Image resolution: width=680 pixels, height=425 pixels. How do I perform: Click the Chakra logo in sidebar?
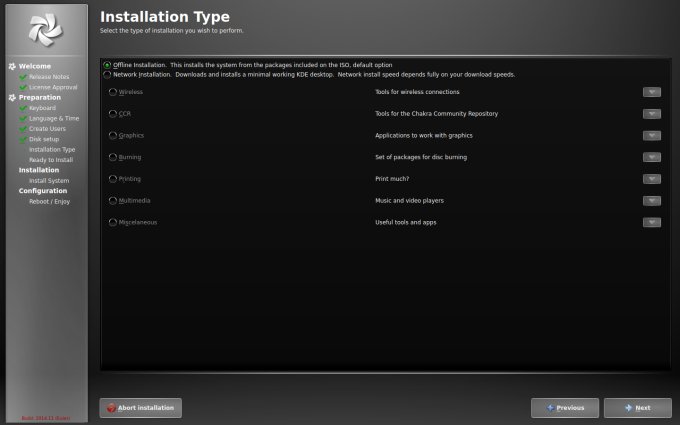click(x=46, y=29)
